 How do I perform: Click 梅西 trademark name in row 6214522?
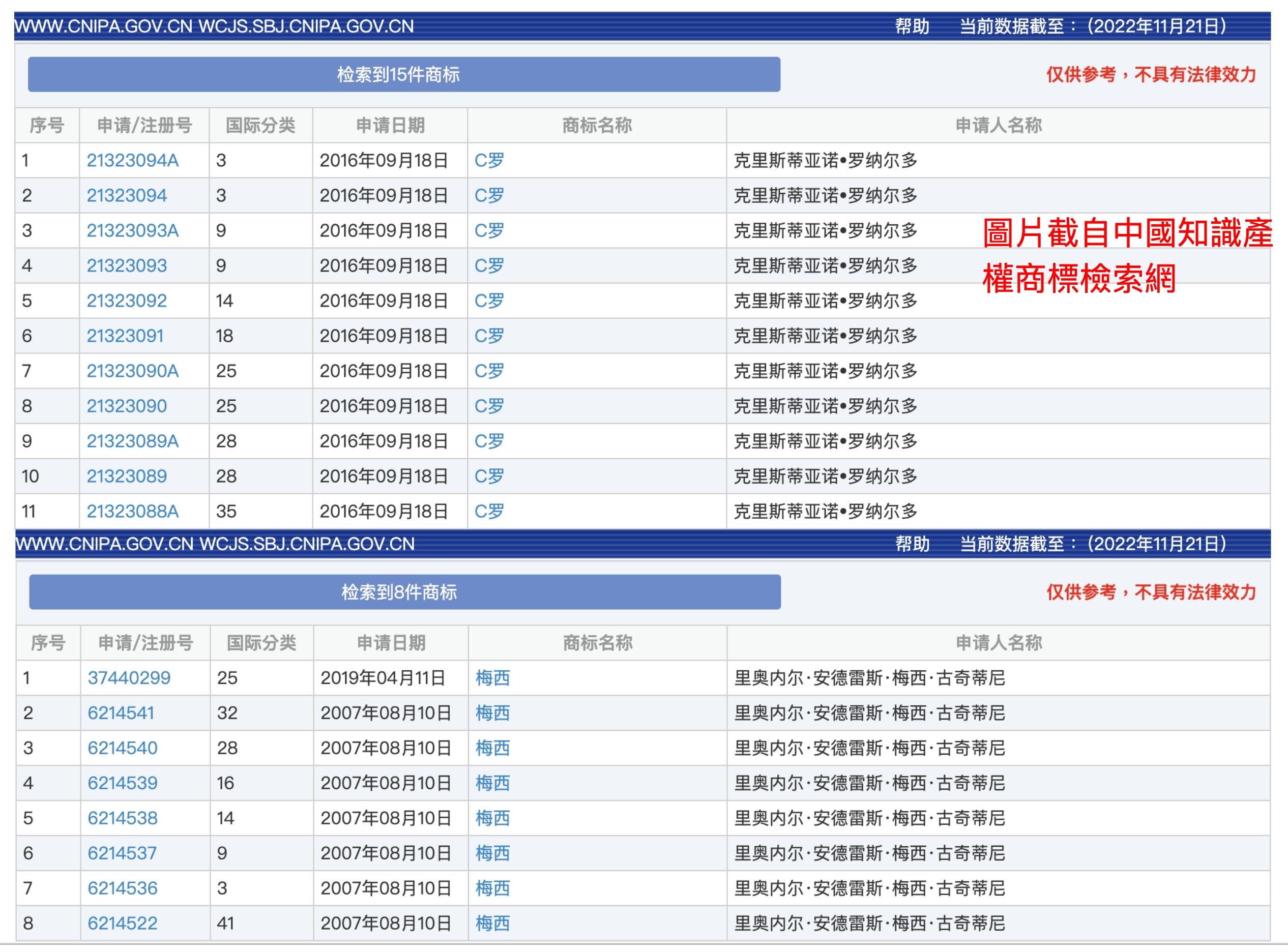493,924
